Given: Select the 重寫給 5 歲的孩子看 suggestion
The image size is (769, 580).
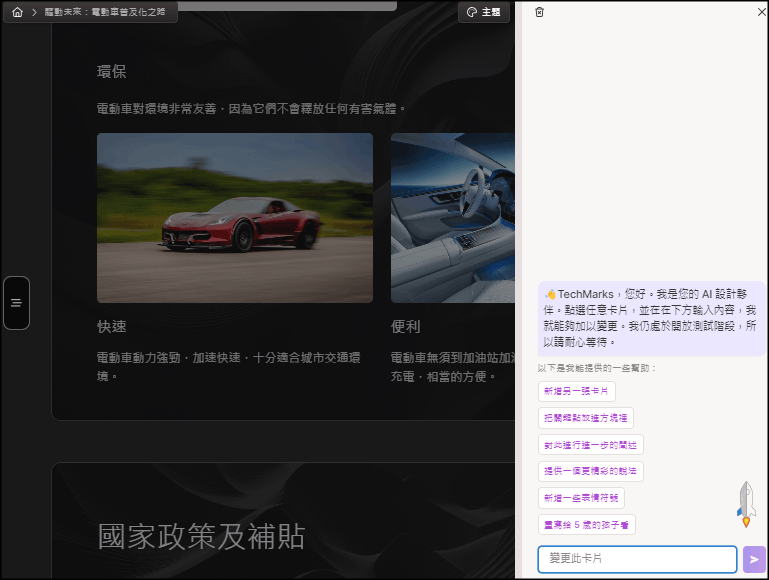Looking at the screenshot, I should (586, 524).
